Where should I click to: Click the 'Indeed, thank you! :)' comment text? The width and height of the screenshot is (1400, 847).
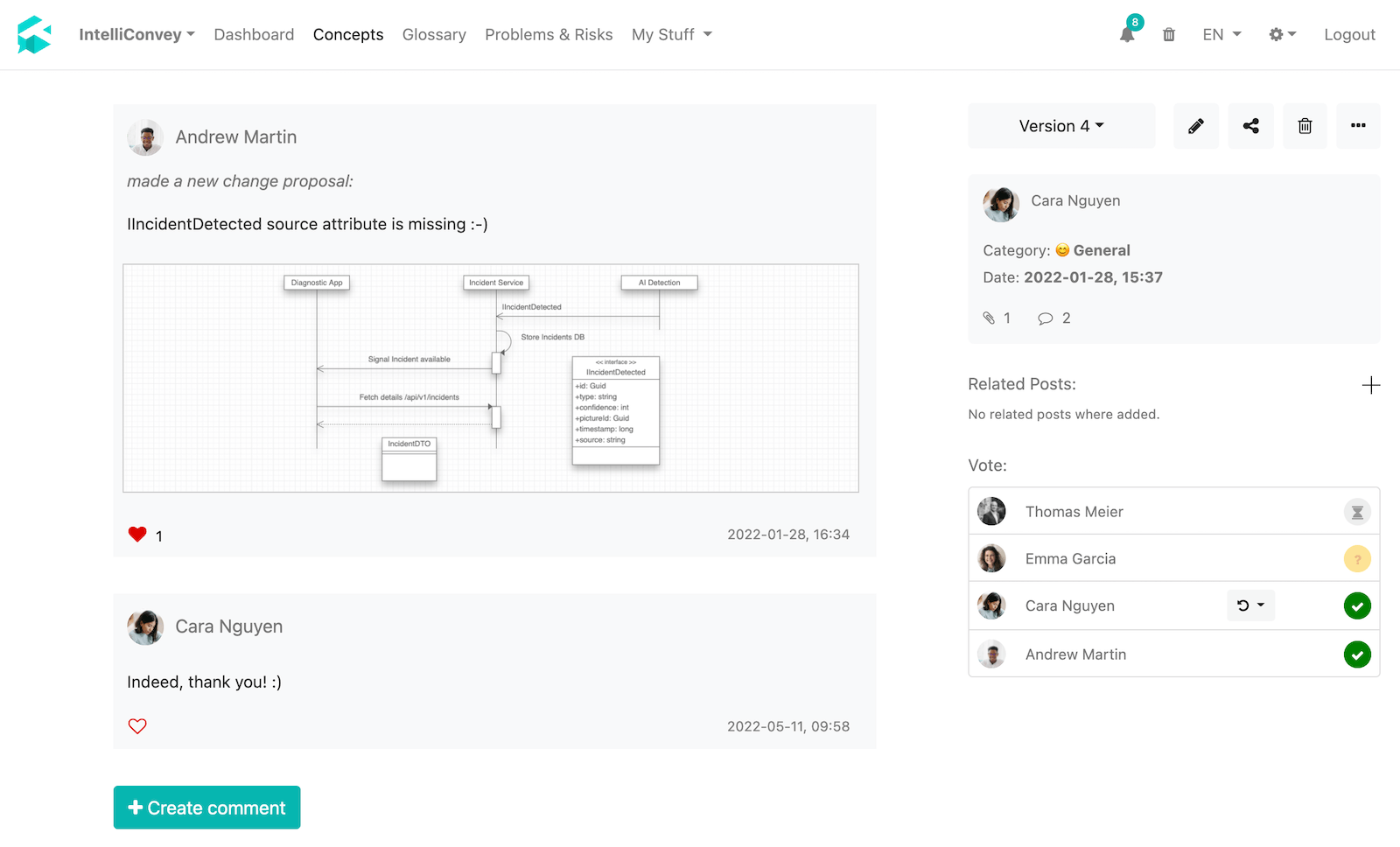pyautogui.click(x=204, y=682)
